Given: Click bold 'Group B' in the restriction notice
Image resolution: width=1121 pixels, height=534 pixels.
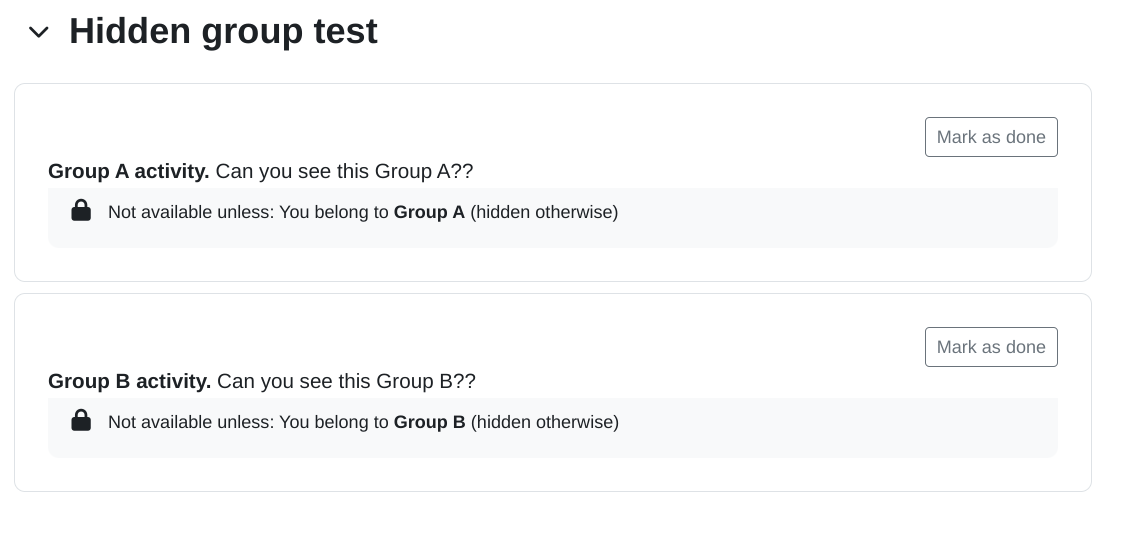Looking at the screenshot, I should 430,422.
